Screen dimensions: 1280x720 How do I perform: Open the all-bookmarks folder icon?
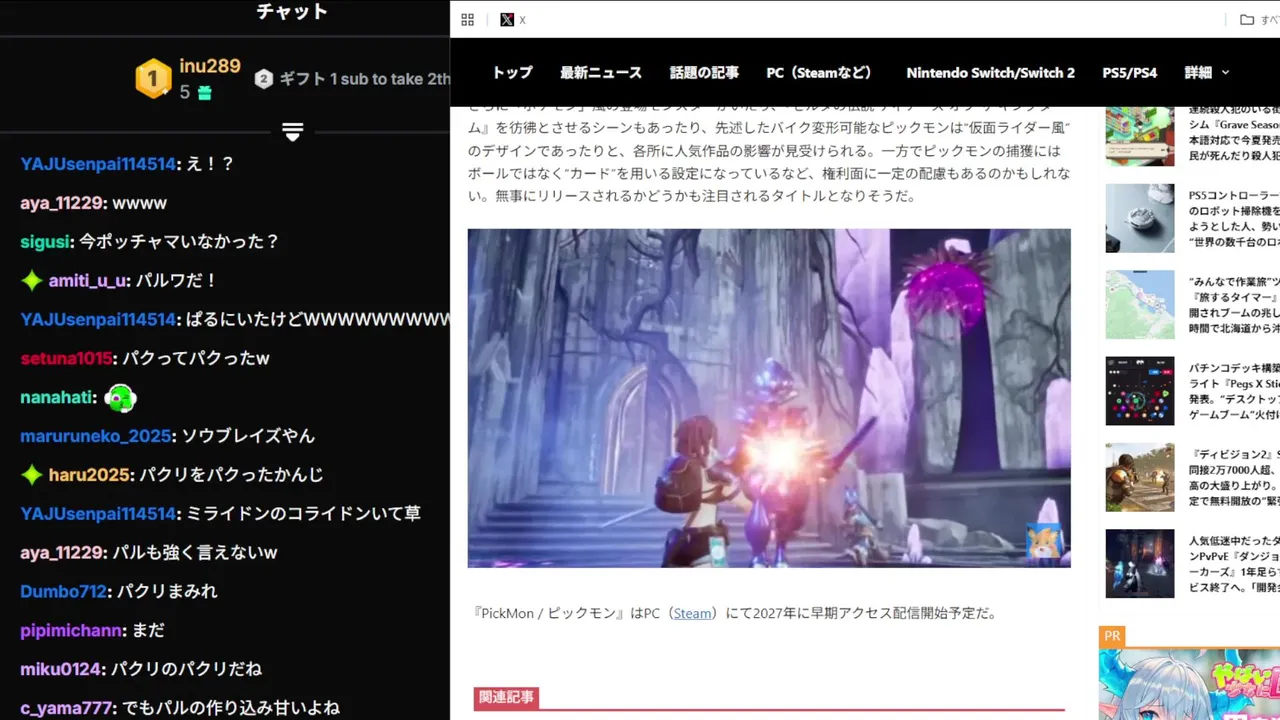[x=1246, y=20]
